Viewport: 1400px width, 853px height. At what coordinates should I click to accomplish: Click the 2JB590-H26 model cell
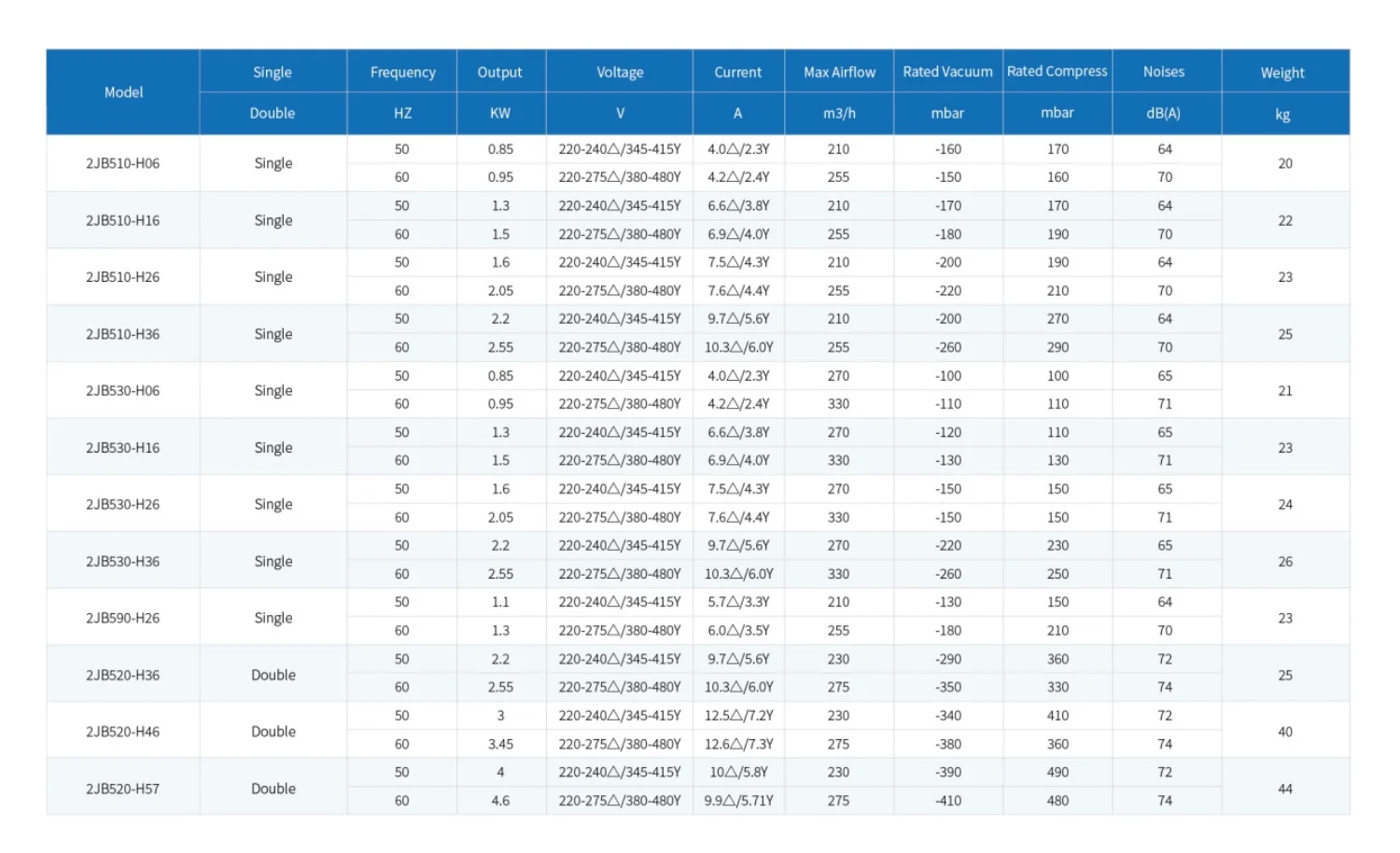pos(123,618)
